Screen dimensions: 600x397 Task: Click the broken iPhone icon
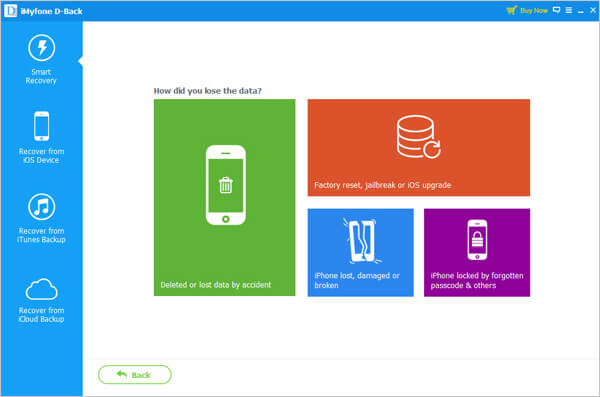[x=361, y=240]
